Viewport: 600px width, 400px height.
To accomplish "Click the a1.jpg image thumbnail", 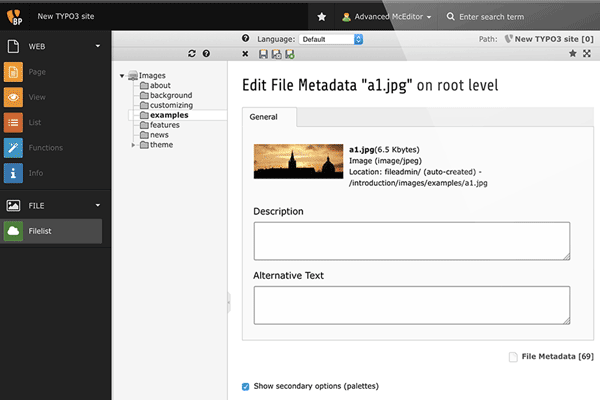I will (296, 163).
